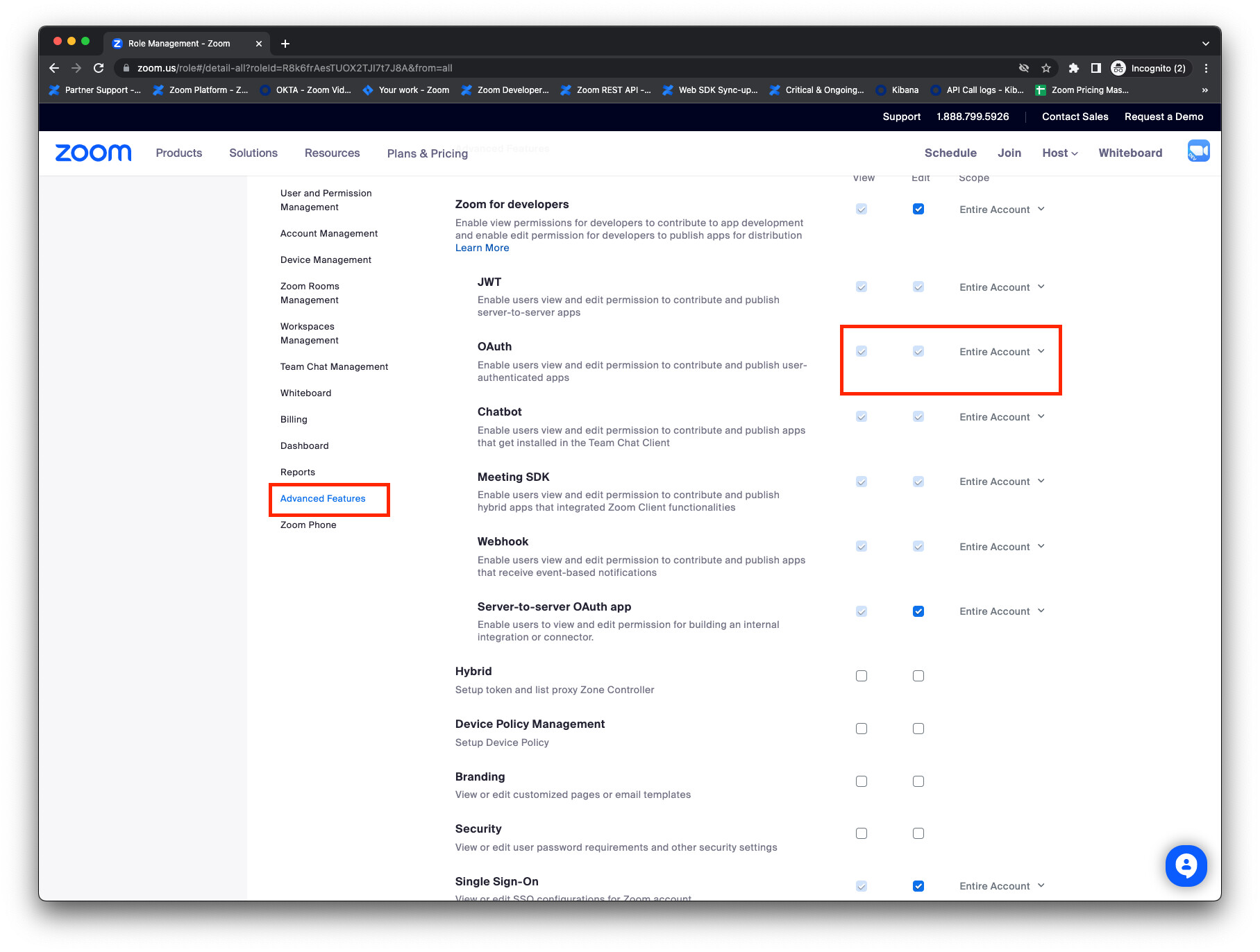Open the Whiteboard header link
Screen dimensions: 1260x952
pos(1130,153)
